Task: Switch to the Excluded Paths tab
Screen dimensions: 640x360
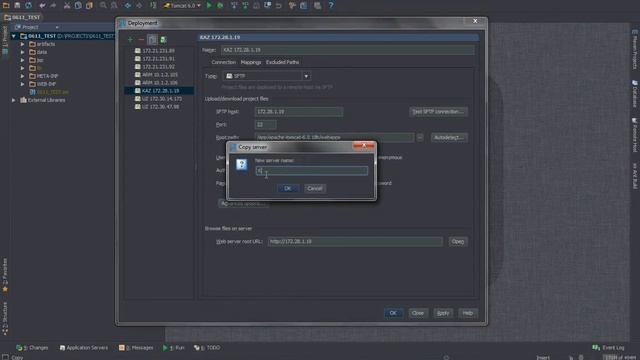Action: point(282,62)
